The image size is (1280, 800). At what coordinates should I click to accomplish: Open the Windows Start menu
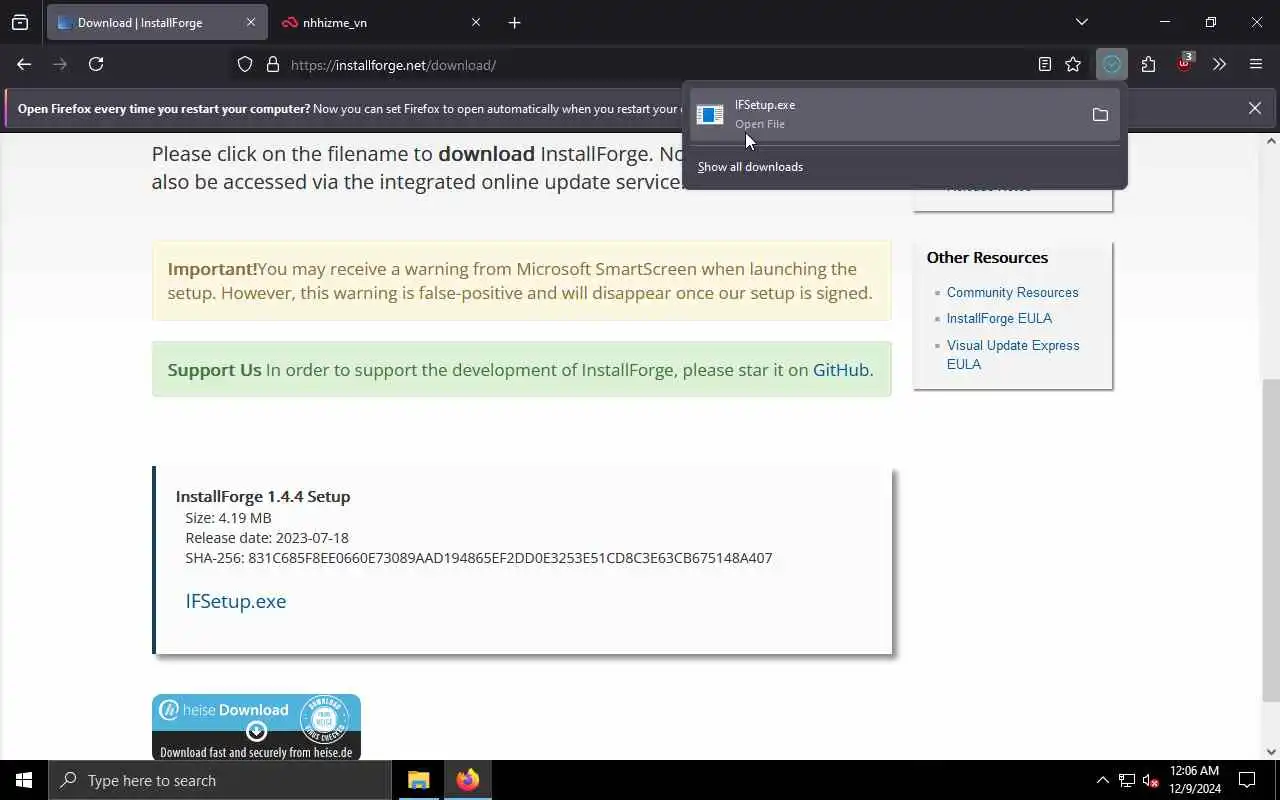(24, 780)
